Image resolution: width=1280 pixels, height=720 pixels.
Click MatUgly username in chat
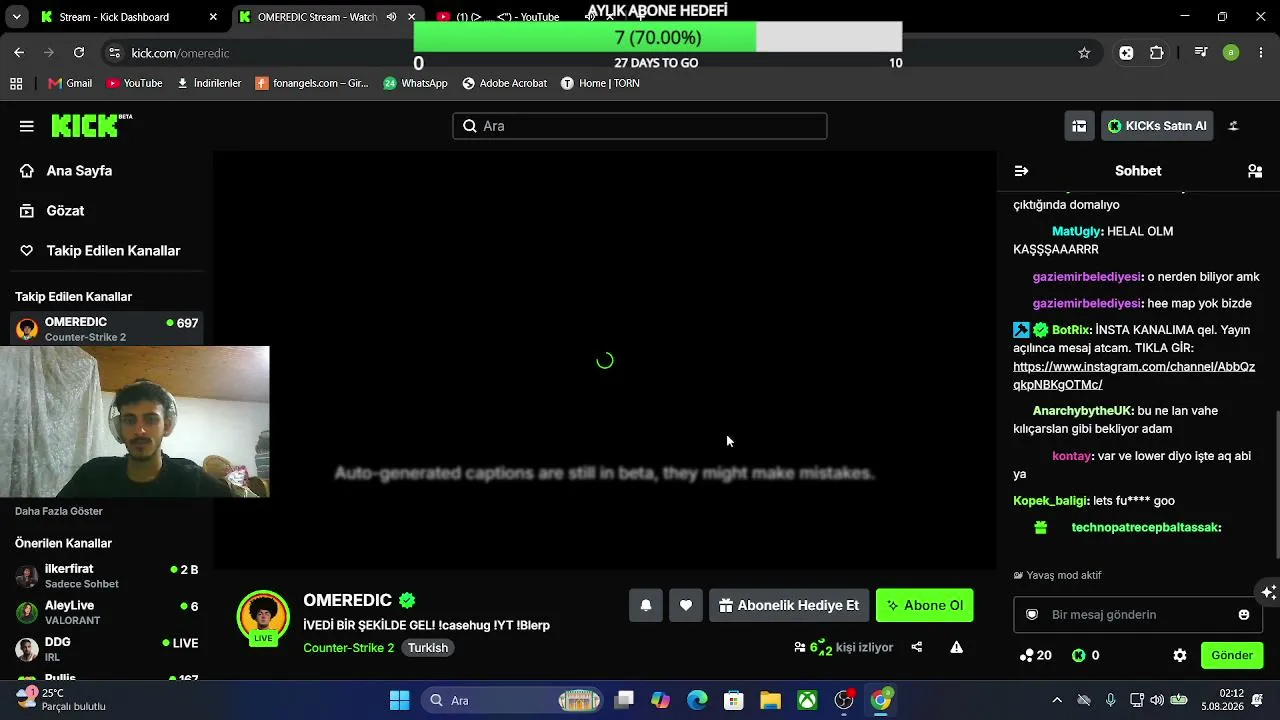1076,231
